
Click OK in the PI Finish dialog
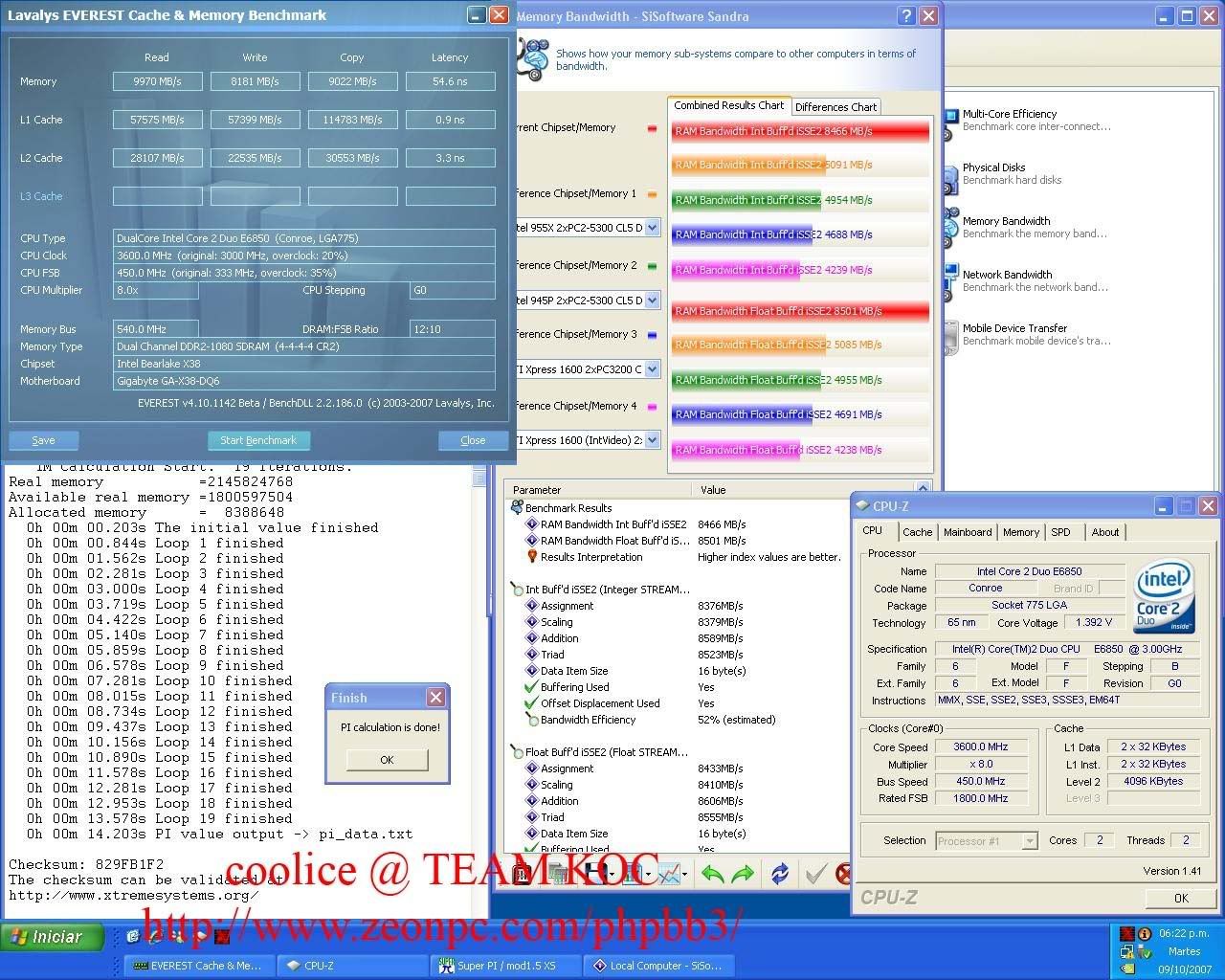pyautogui.click(x=387, y=759)
